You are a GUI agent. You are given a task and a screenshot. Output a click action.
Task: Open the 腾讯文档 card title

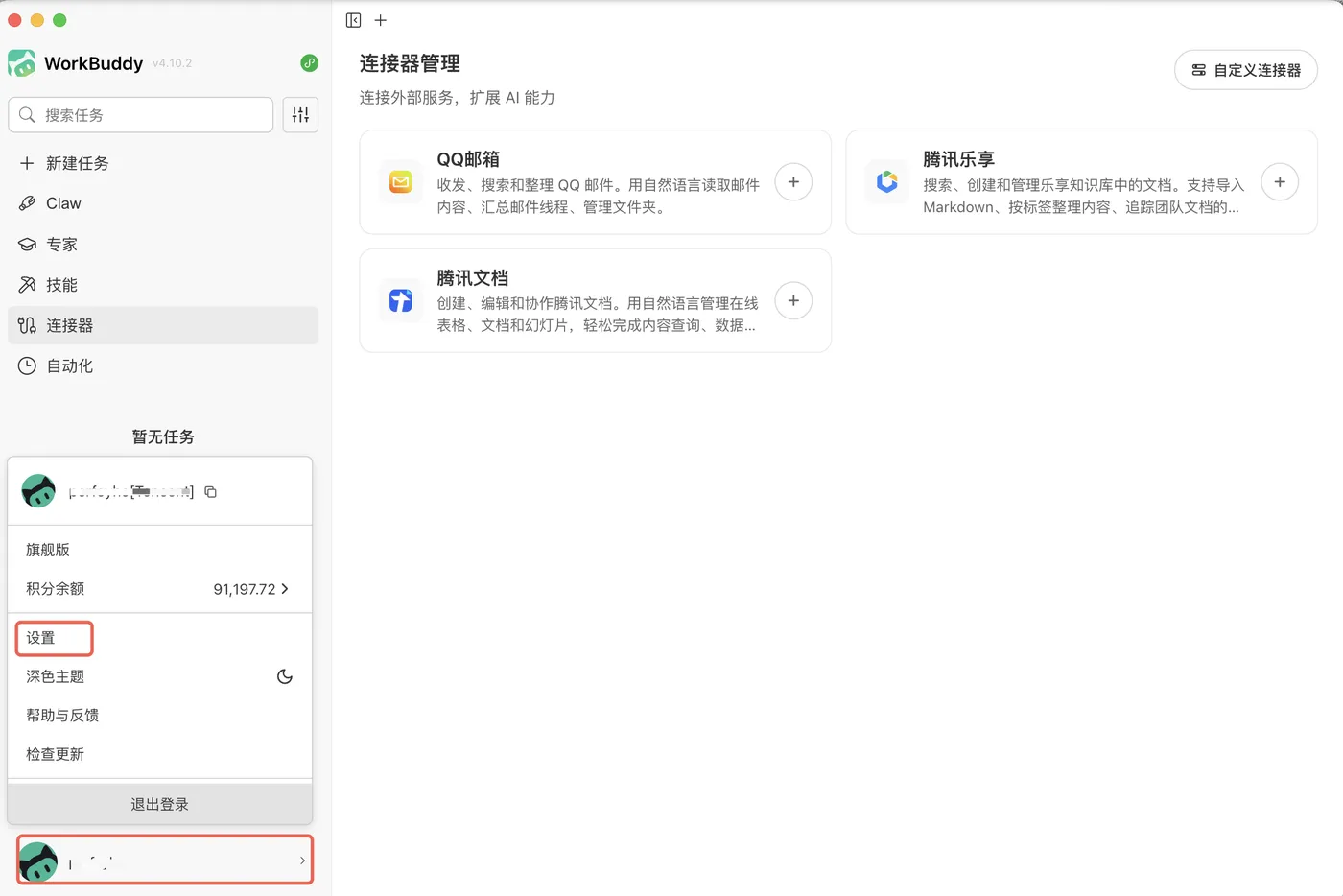click(x=473, y=278)
